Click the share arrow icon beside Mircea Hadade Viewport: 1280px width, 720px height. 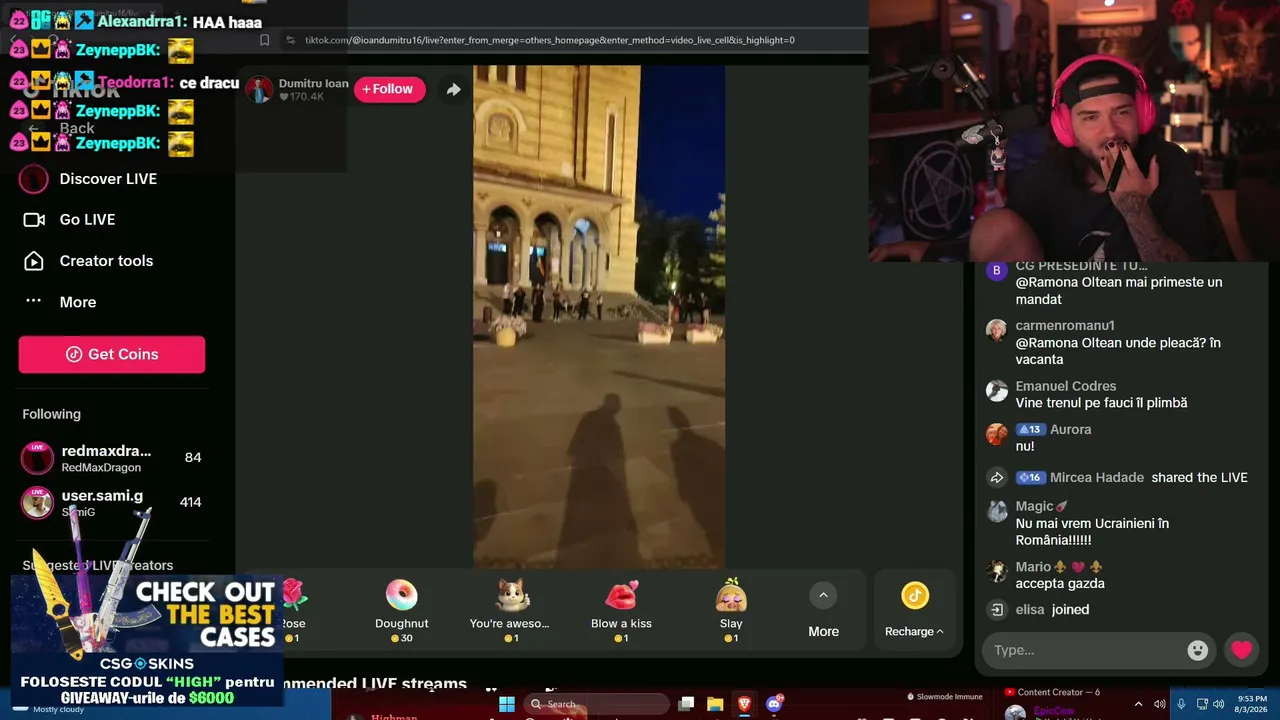tap(996, 478)
